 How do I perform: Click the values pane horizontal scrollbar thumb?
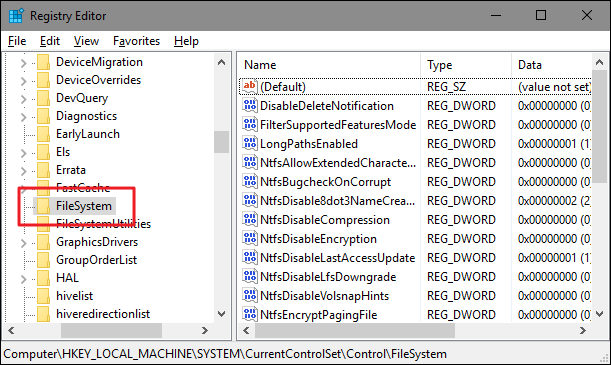coord(355,331)
